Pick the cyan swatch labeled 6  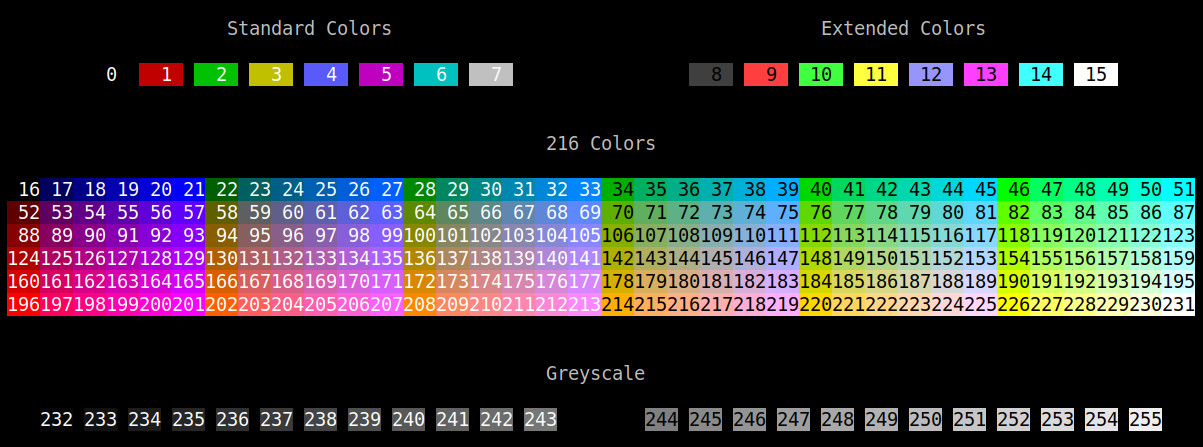tap(436, 74)
